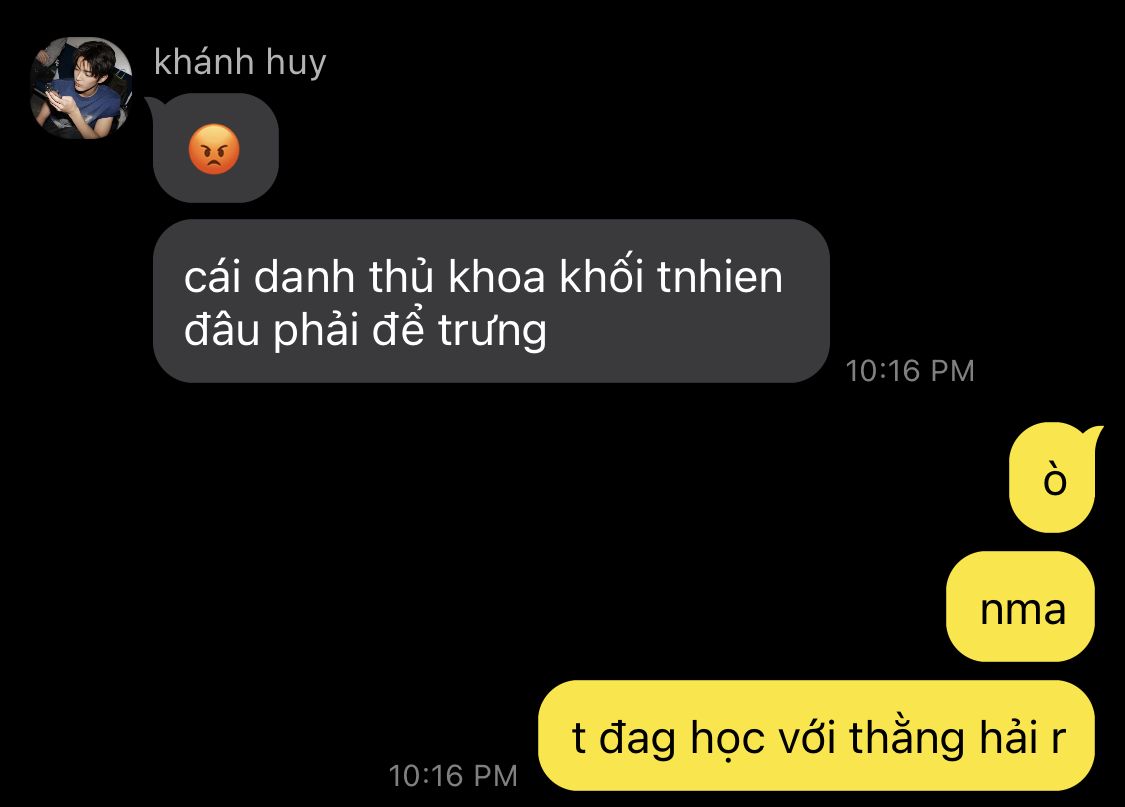Viewport: 1125px width, 807px height.
Task: Open khánh huy's profile picture
Action: point(81,88)
